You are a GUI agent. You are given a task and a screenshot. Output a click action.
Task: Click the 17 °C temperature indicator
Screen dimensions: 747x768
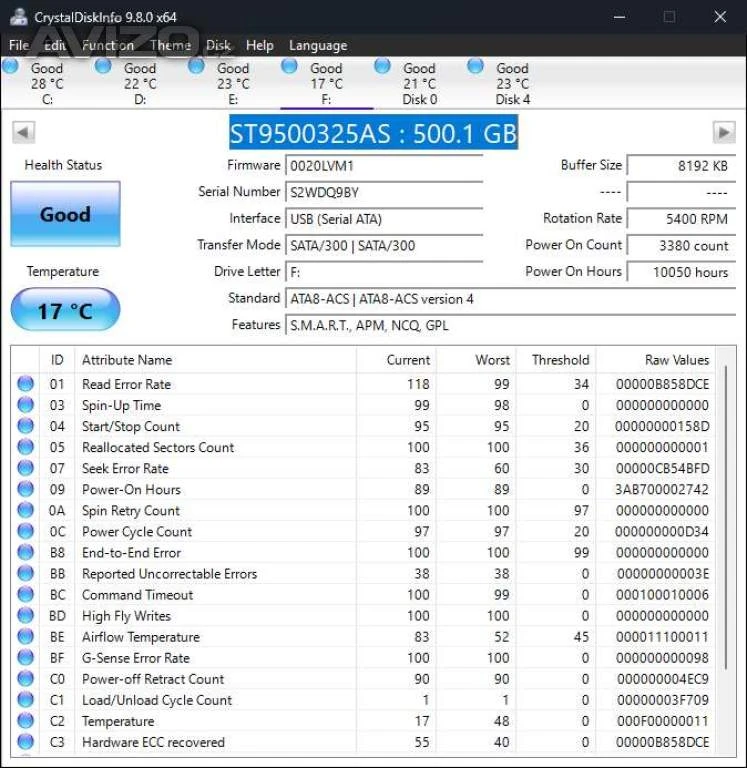[x=65, y=310]
